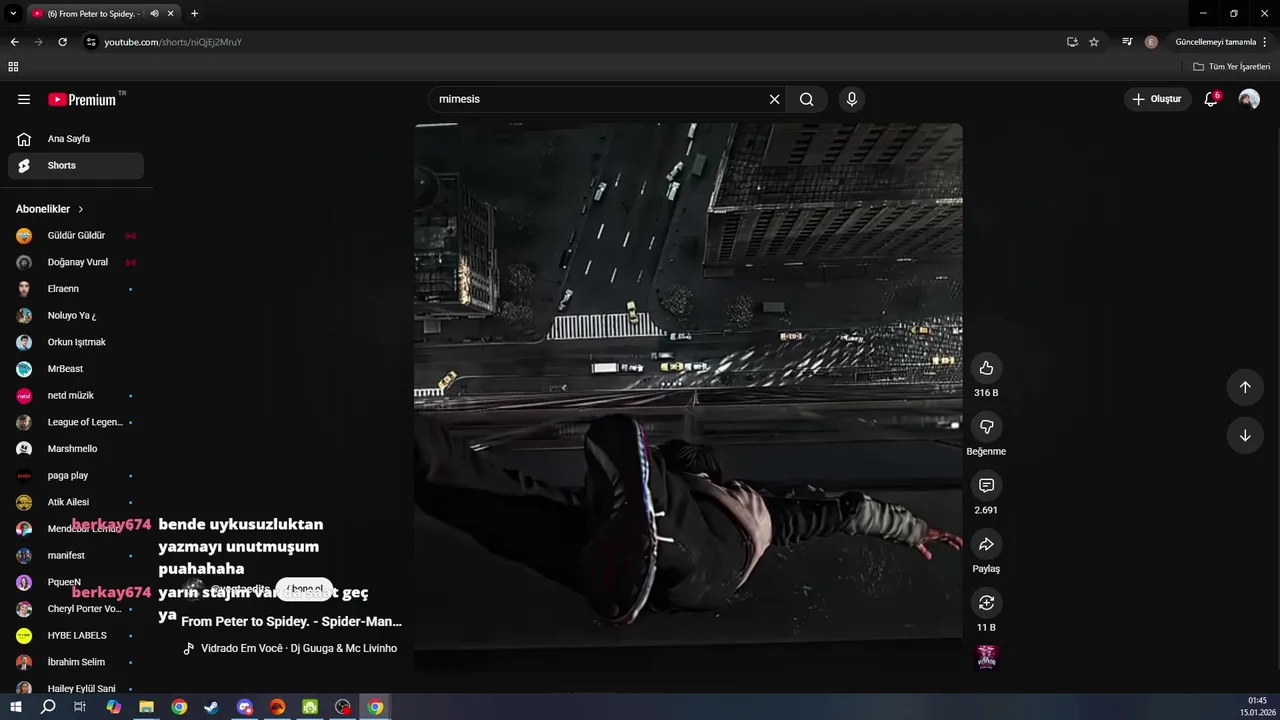Open the comments showing 2.691

pyautogui.click(x=986, y=485)
